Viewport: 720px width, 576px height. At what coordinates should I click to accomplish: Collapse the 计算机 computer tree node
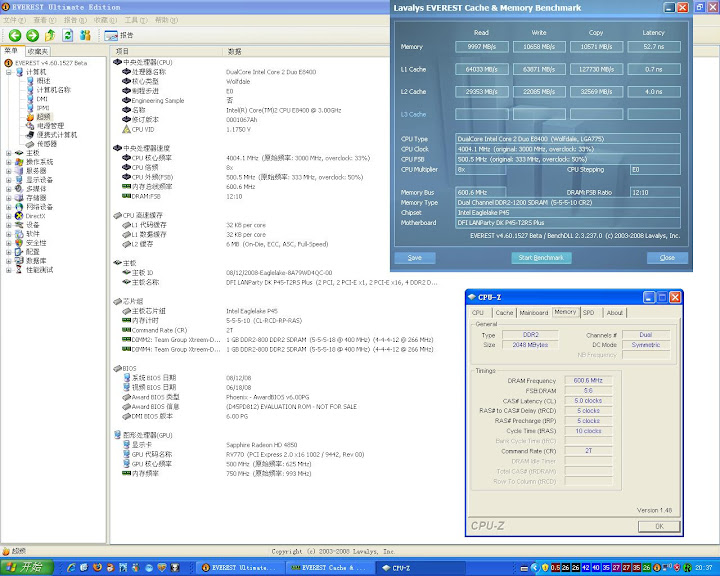(x=8, y=72)
